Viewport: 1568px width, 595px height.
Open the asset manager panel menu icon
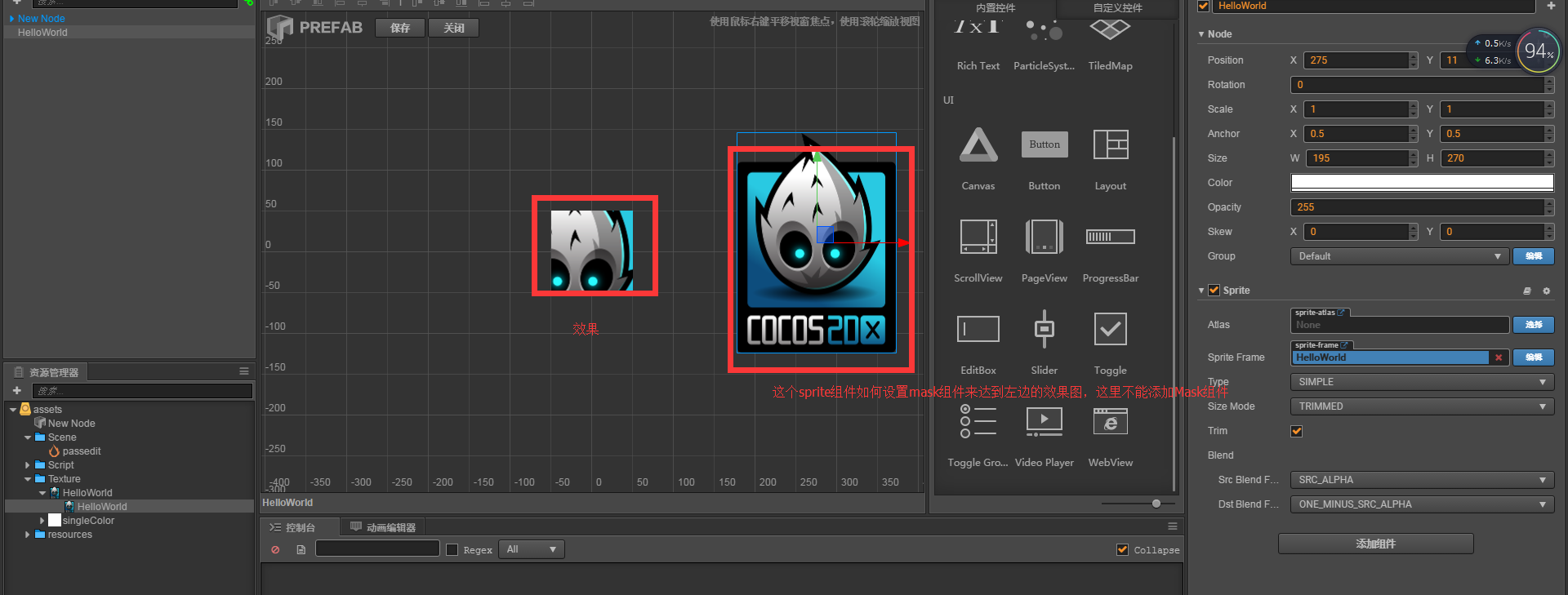tap(243, 371)
